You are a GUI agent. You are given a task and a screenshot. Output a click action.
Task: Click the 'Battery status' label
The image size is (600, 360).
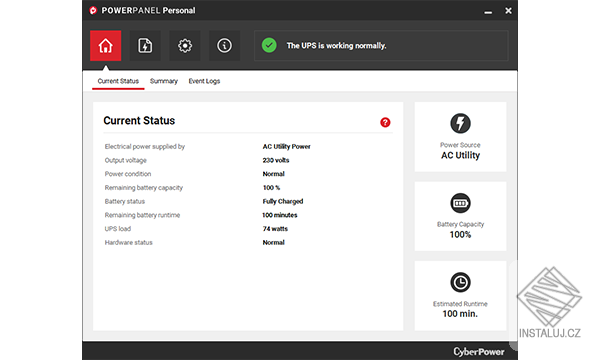pos(125,201)
